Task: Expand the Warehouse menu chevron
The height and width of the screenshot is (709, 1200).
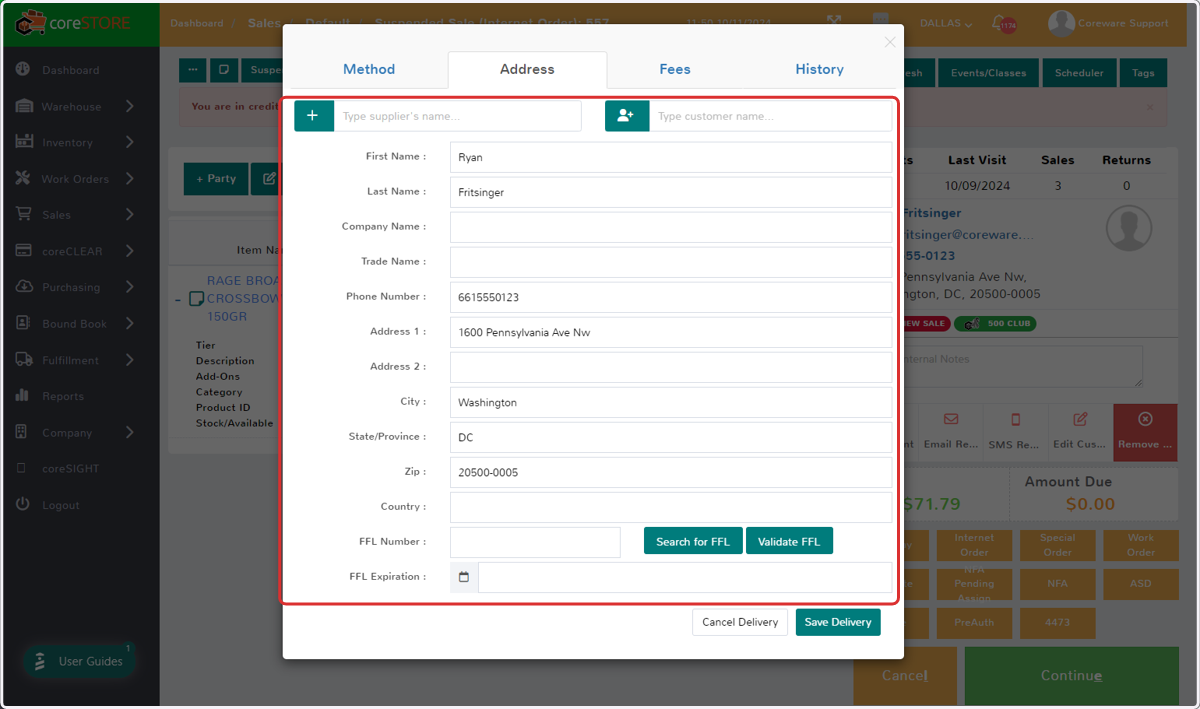Action: (130, 106)
